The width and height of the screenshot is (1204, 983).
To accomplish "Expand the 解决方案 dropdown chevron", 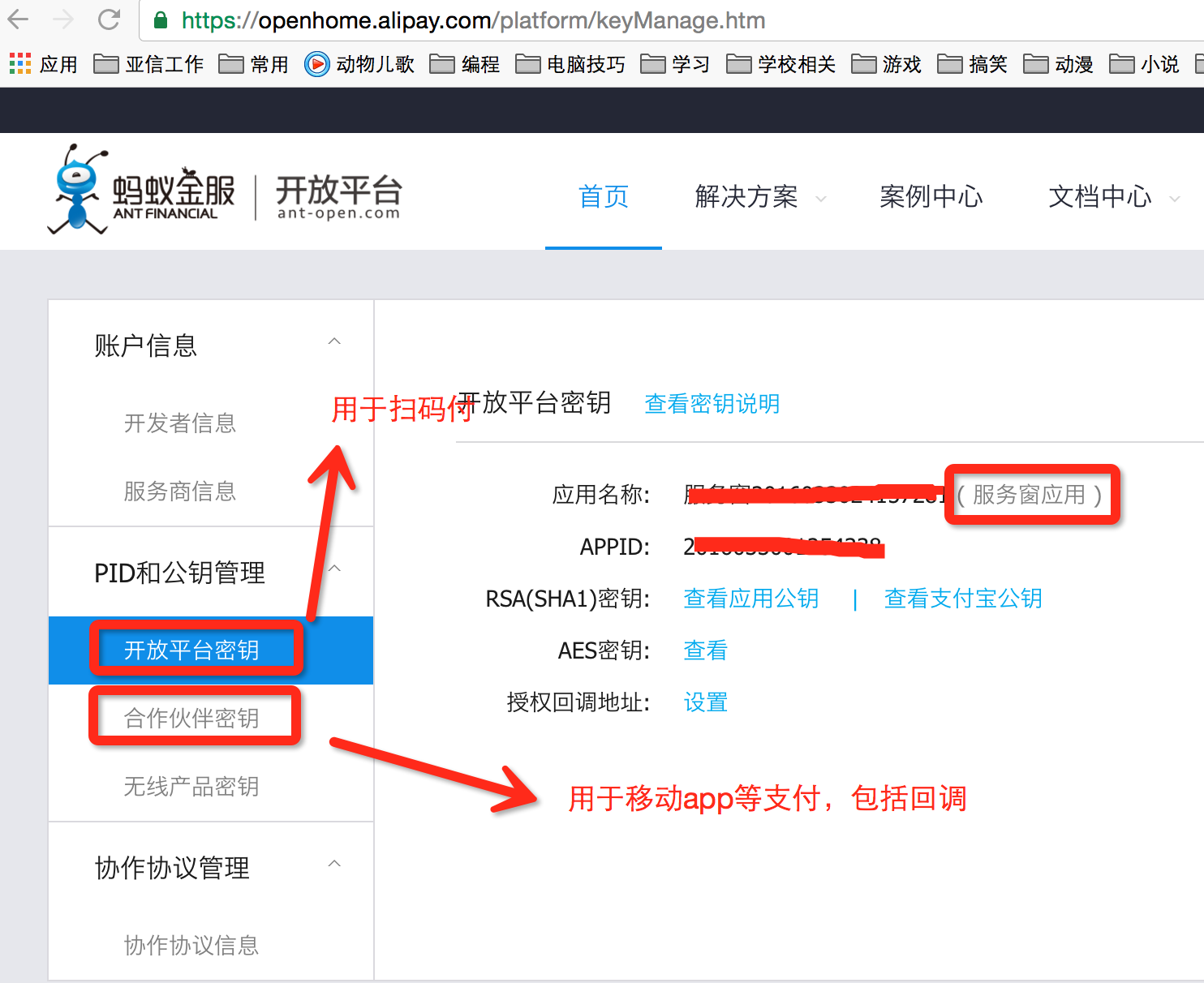I will [821, 199].
